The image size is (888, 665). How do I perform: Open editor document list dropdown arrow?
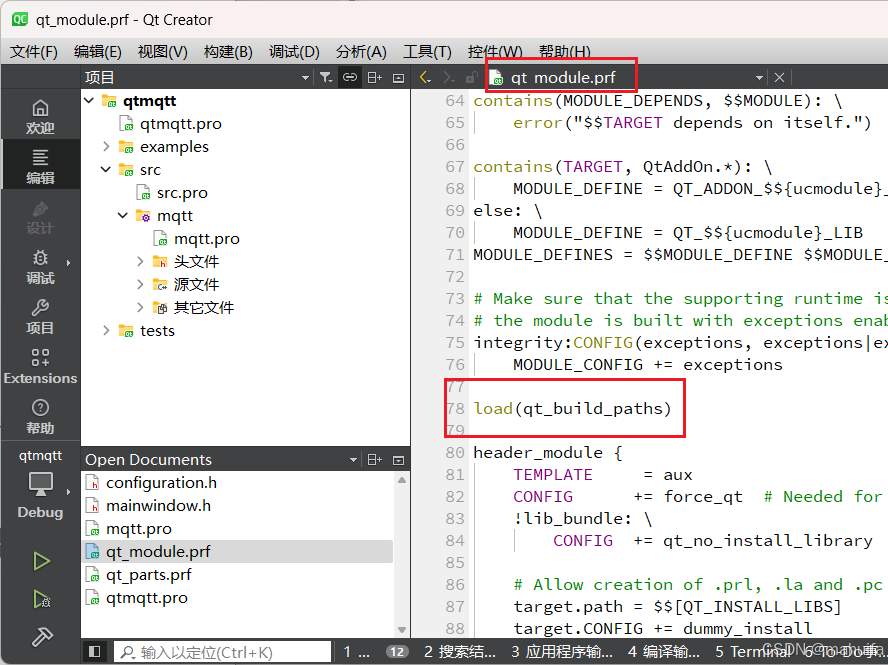click(x=759, y=78)
